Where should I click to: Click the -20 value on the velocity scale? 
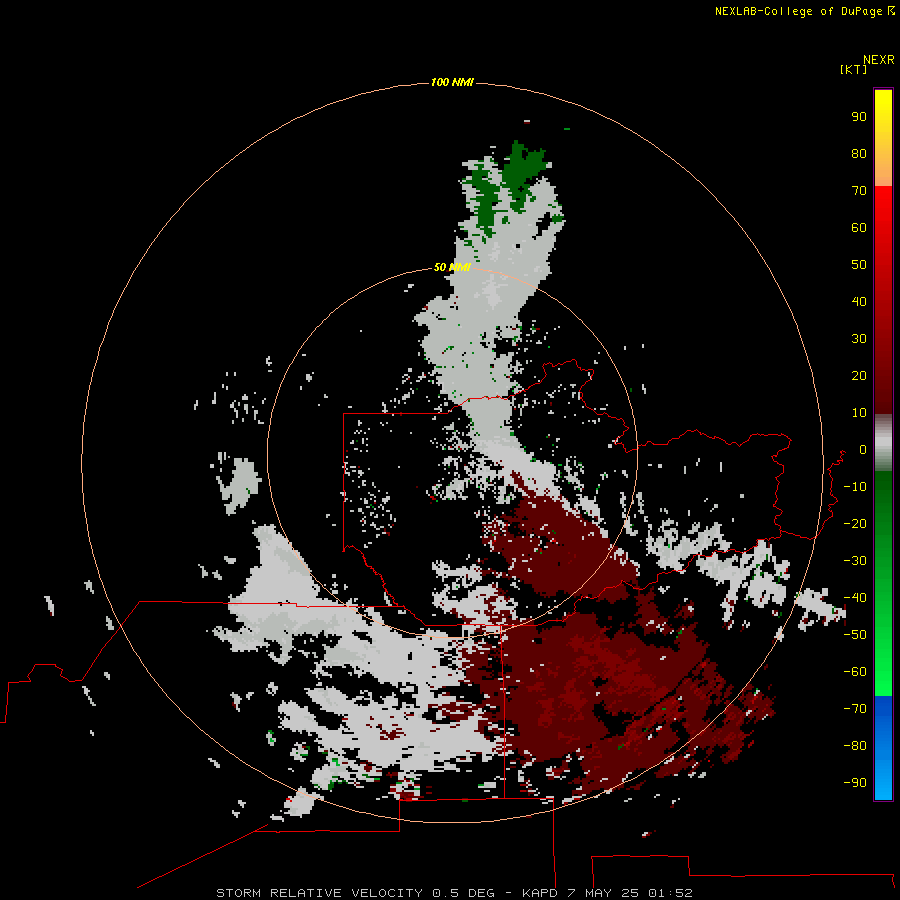pyautogui.click(x=855, y=523)
